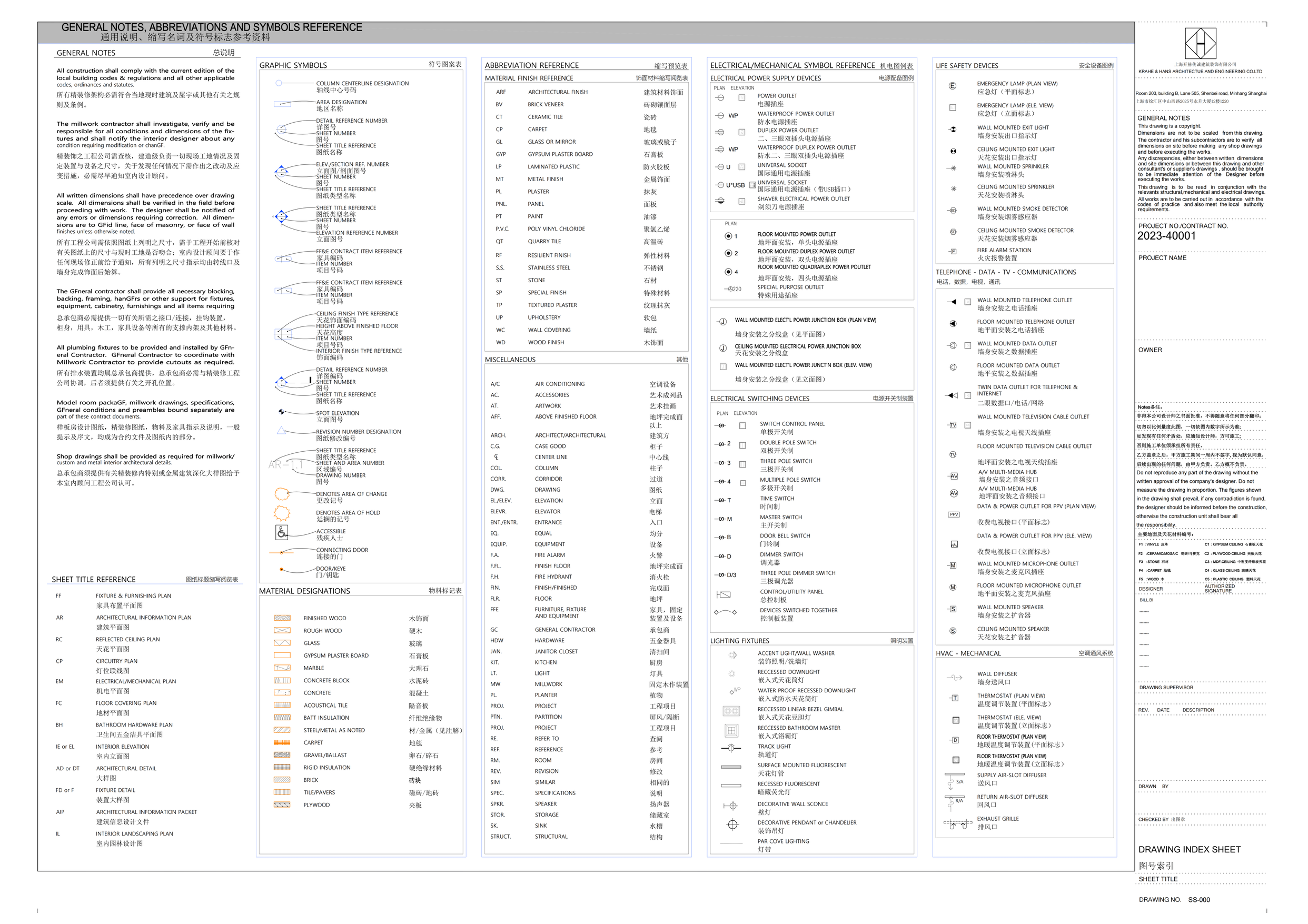Viewport: 1308px width, 924px height.
Task: Click the ceiling mounted sprinkler symbol
Action: pos(953,189)
